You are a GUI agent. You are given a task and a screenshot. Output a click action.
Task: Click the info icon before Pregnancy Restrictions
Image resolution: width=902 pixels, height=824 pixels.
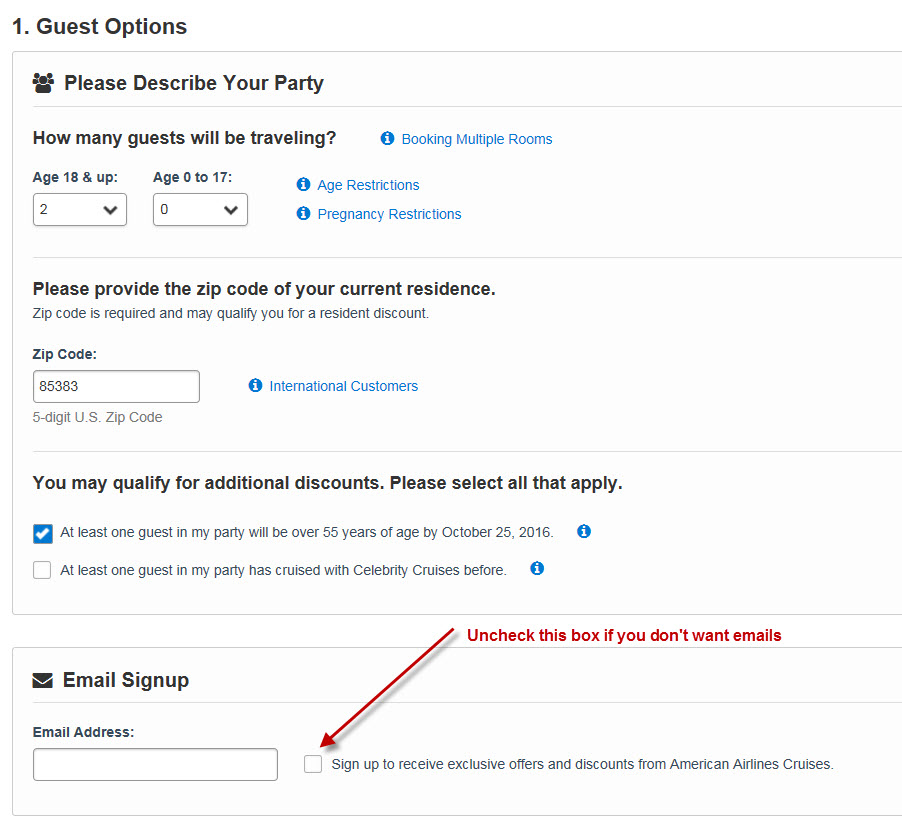click(303, 214)
